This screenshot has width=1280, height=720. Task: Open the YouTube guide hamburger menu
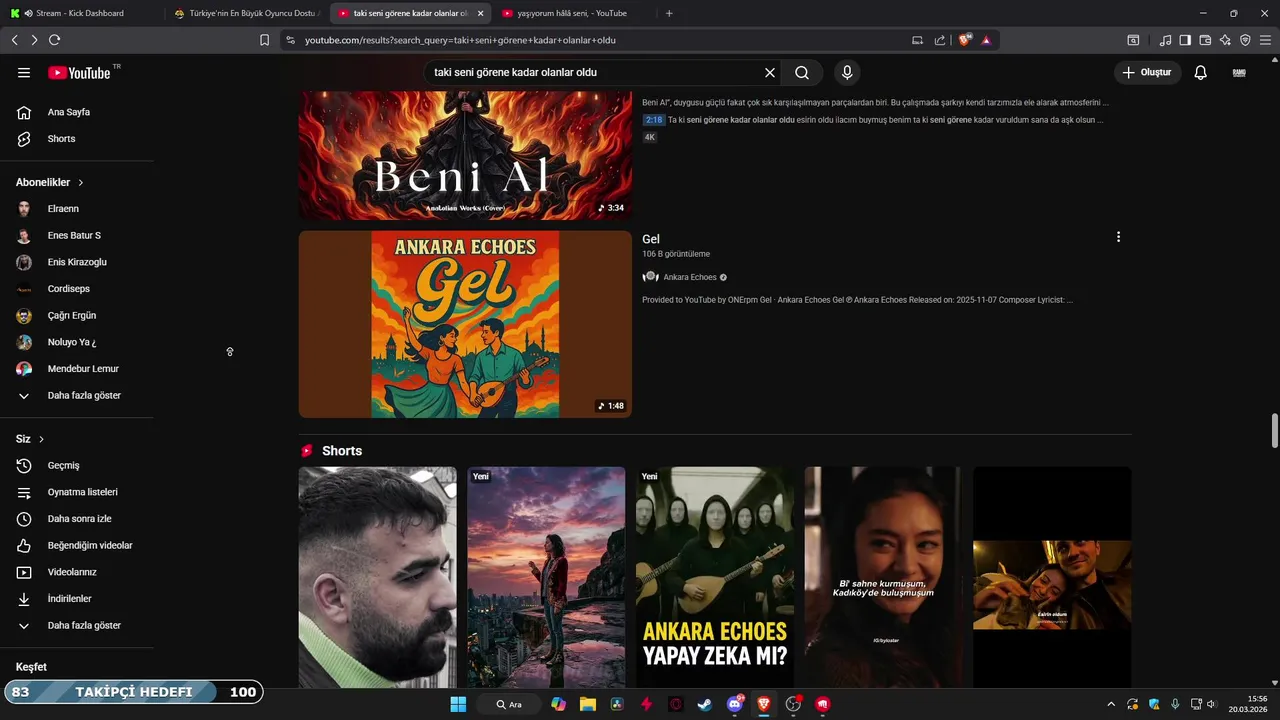(x=24, y=72)
